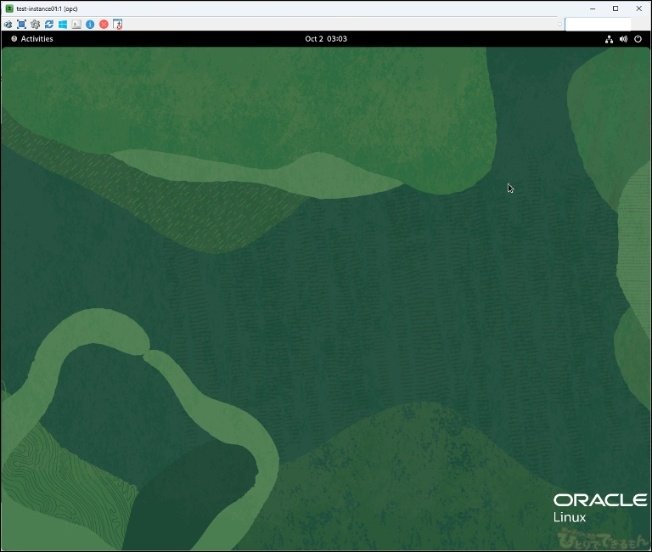Show connection status via blue info icon
This screenshot has width=652, height=552.
90,23
